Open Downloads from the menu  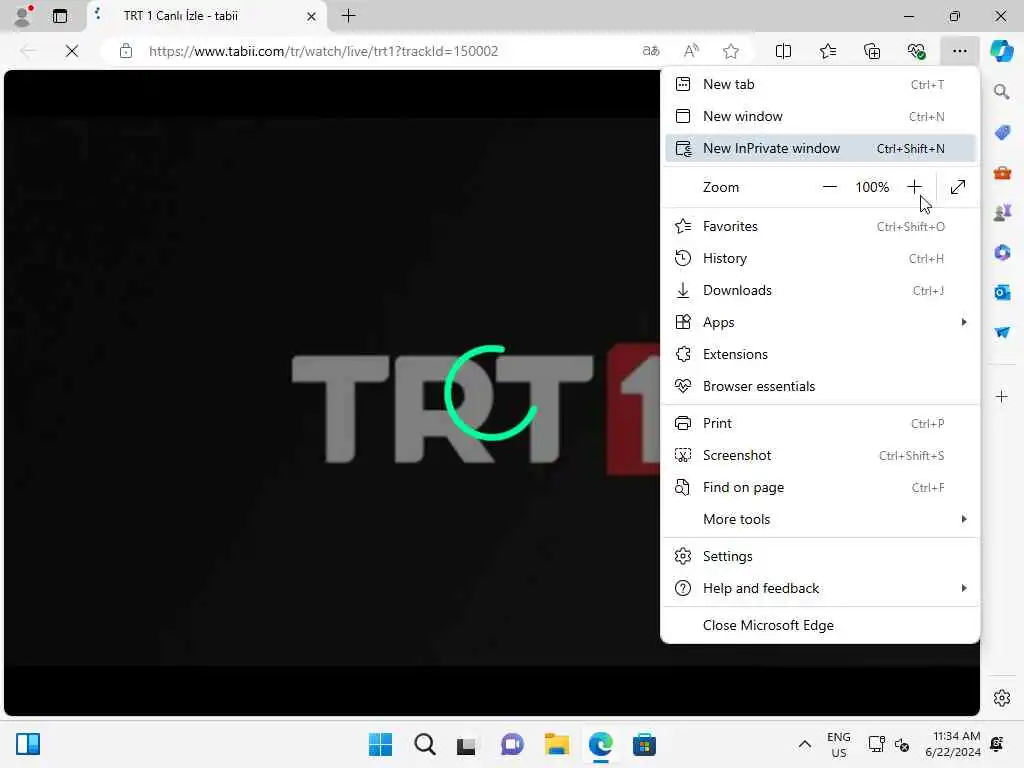click(x=820, y=291)
